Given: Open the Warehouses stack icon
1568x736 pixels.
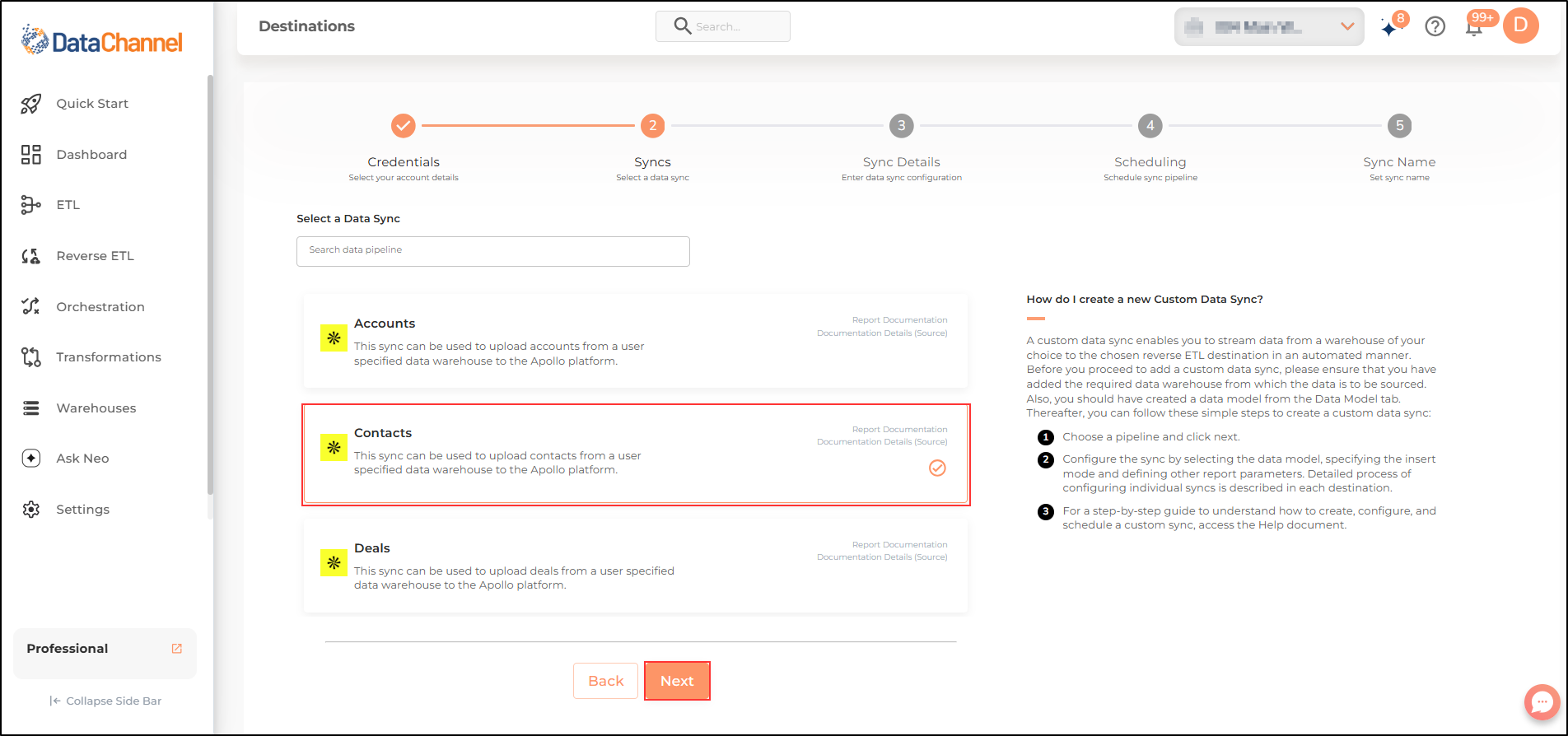Looking at the screenshot, I should [31, 408].
